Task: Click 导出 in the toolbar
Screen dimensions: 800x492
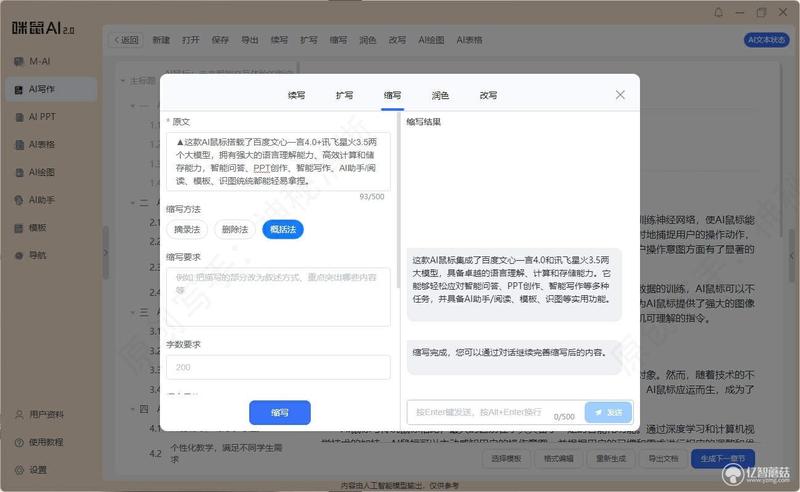Action: [249, 40]
